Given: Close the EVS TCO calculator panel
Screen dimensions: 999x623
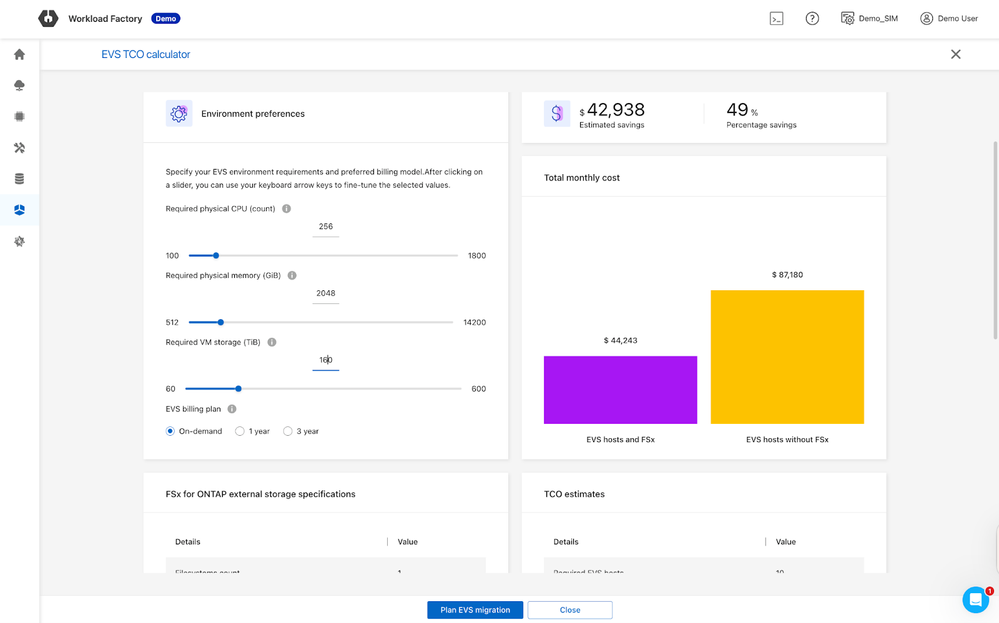Looking at the screenshot, I should tap(955, 55).
